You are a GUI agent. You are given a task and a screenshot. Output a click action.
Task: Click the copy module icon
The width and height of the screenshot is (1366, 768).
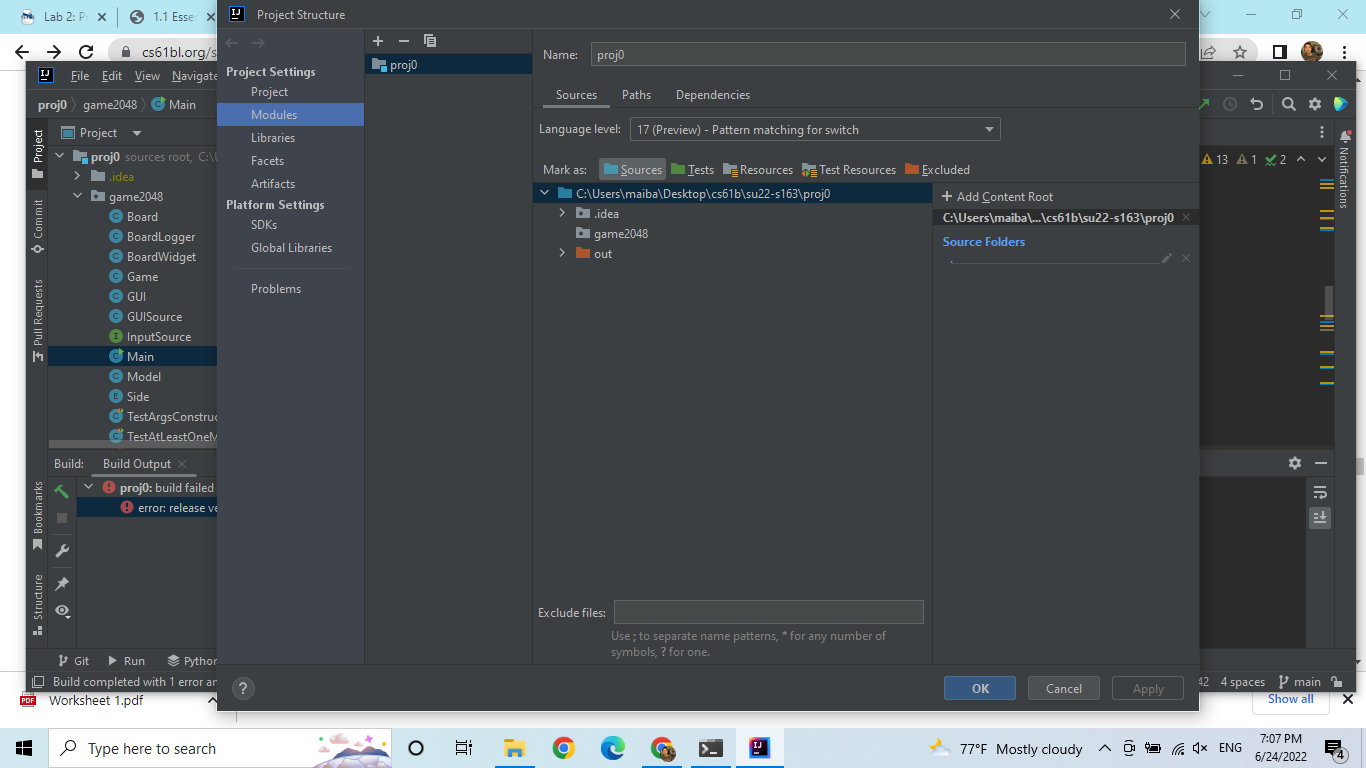430,41
